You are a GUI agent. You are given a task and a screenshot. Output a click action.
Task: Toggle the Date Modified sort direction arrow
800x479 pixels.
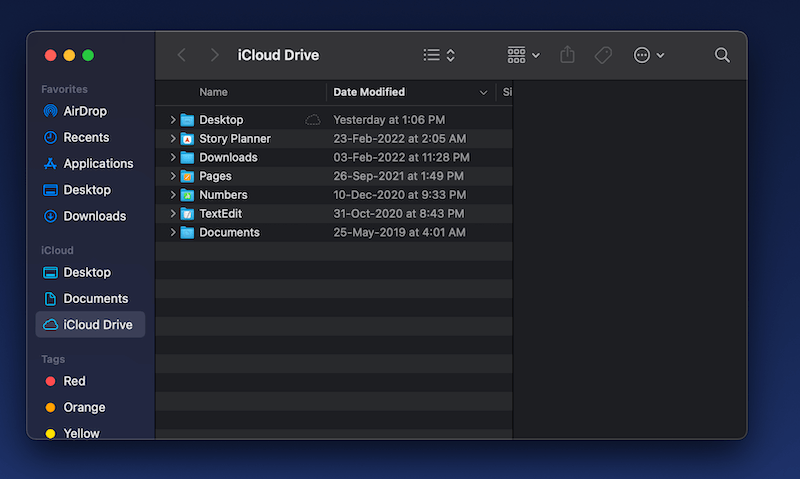pos(483,93)
